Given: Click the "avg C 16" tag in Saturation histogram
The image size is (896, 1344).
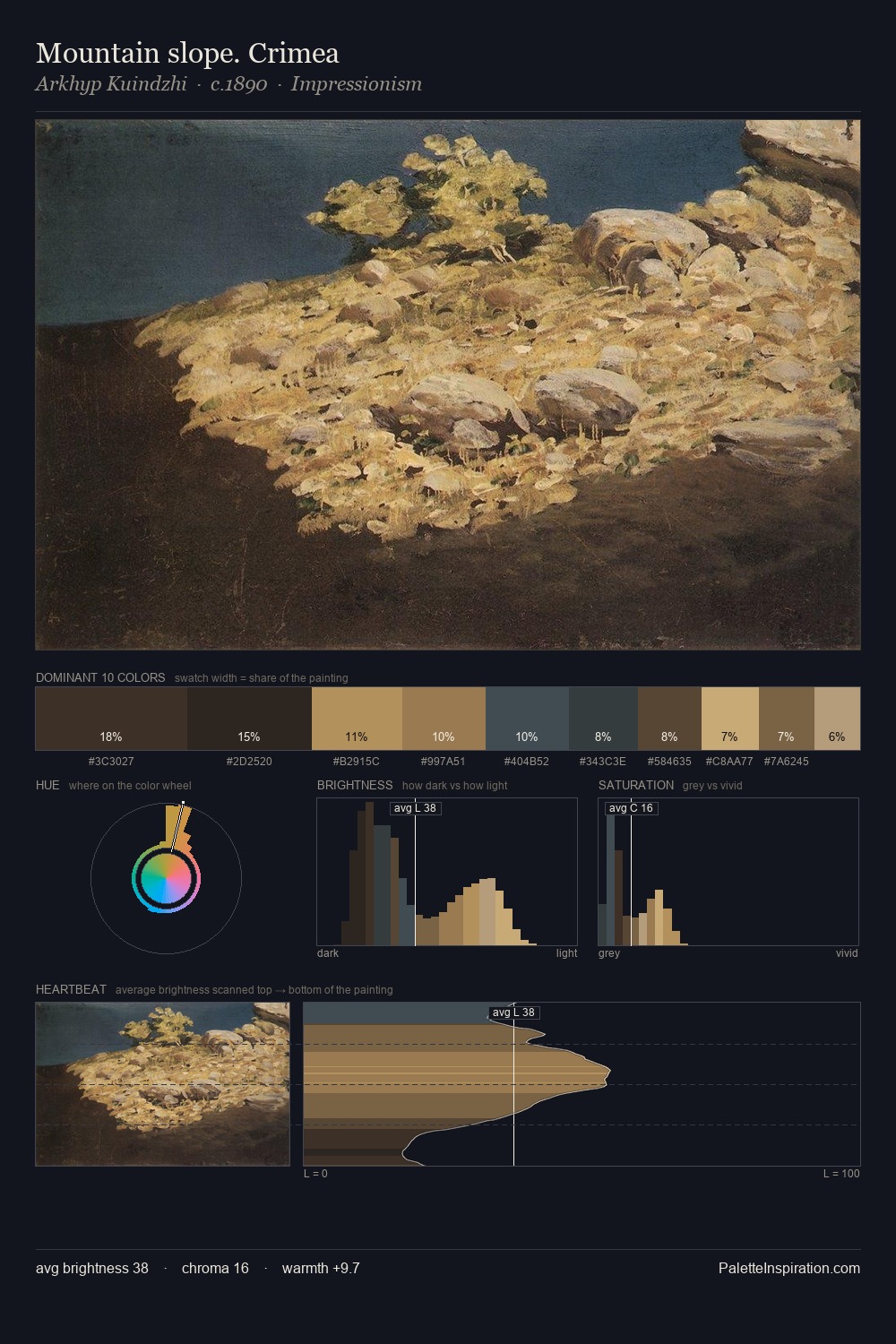Looking at the screenshot, I should click(x=631, y=808).
